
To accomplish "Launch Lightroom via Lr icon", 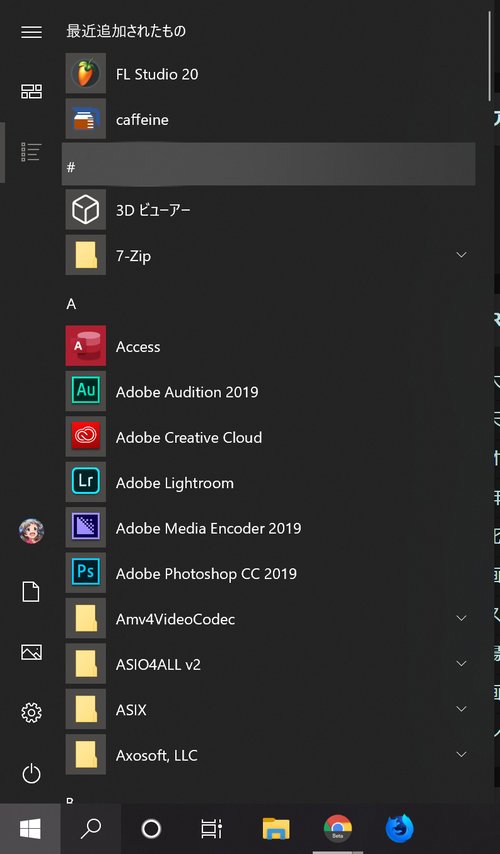I will click(86, 482).
